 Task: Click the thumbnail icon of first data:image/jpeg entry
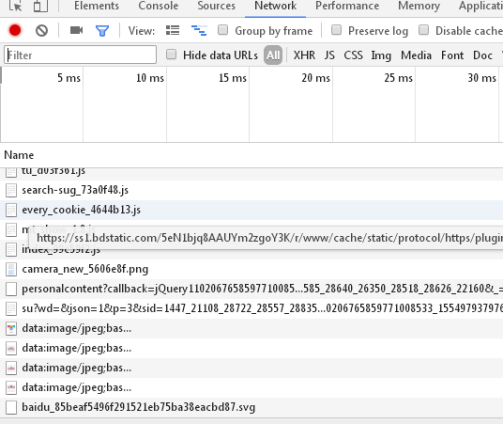pyautogui.click(x=11, y=329)
